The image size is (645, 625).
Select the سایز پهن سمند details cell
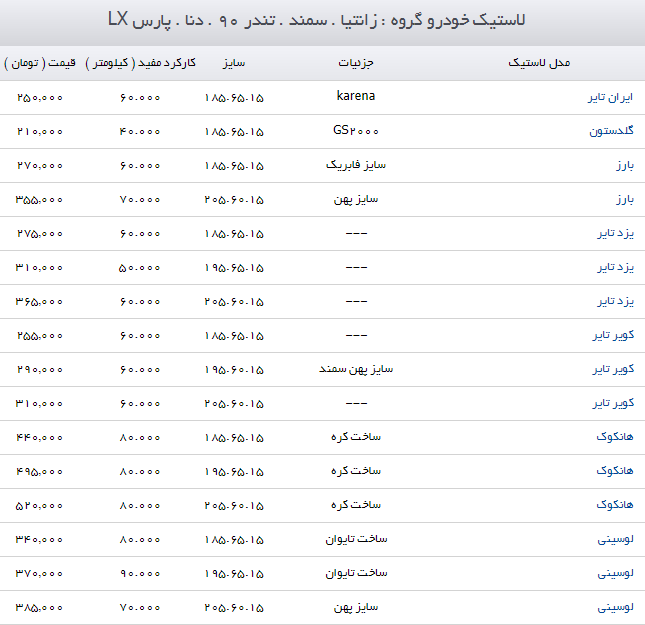(x=356, y=369)
